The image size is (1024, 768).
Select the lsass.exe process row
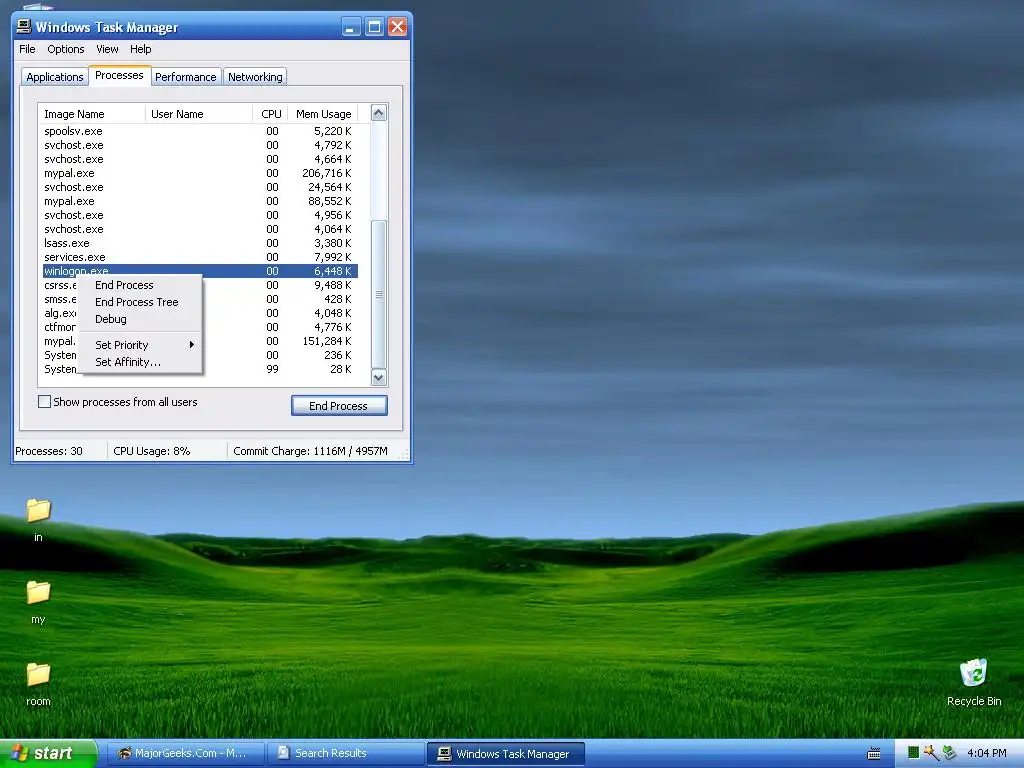tap(200, 243)
